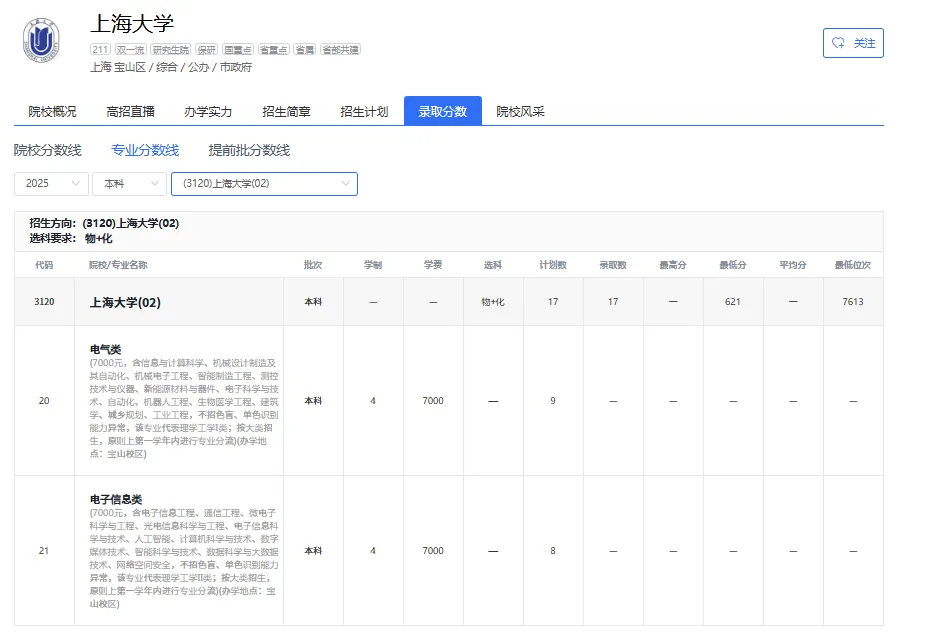
Task: Click the 选科 column header
Action: point(493,265)
